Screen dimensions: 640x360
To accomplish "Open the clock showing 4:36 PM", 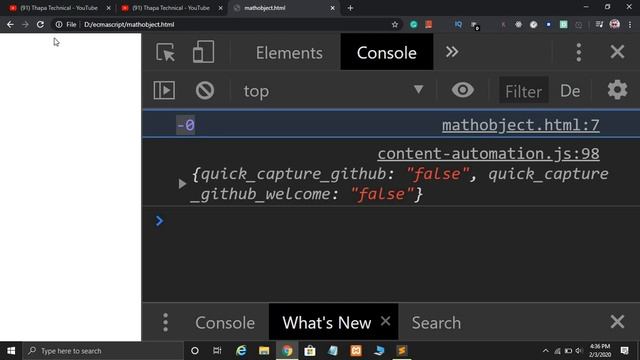I will 600,351.
